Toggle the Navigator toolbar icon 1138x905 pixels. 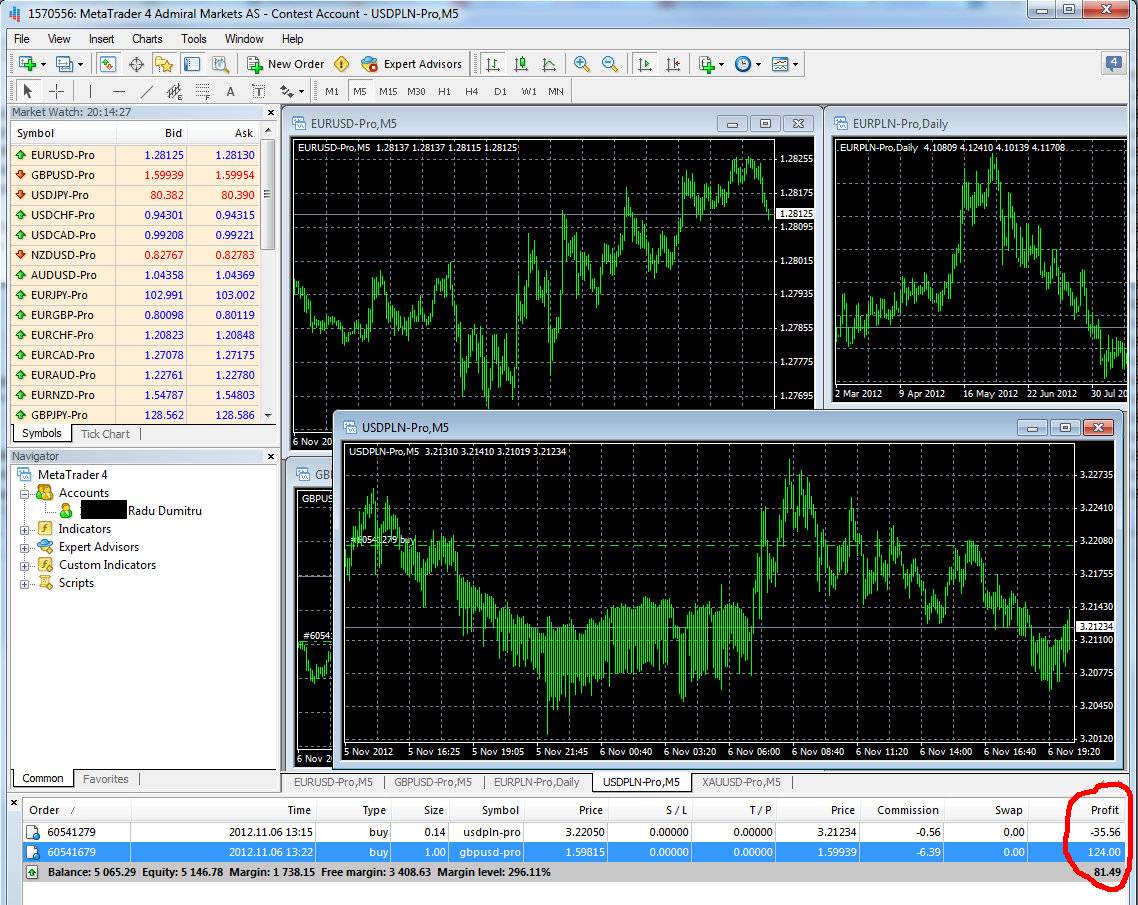(x=164, y=64)
